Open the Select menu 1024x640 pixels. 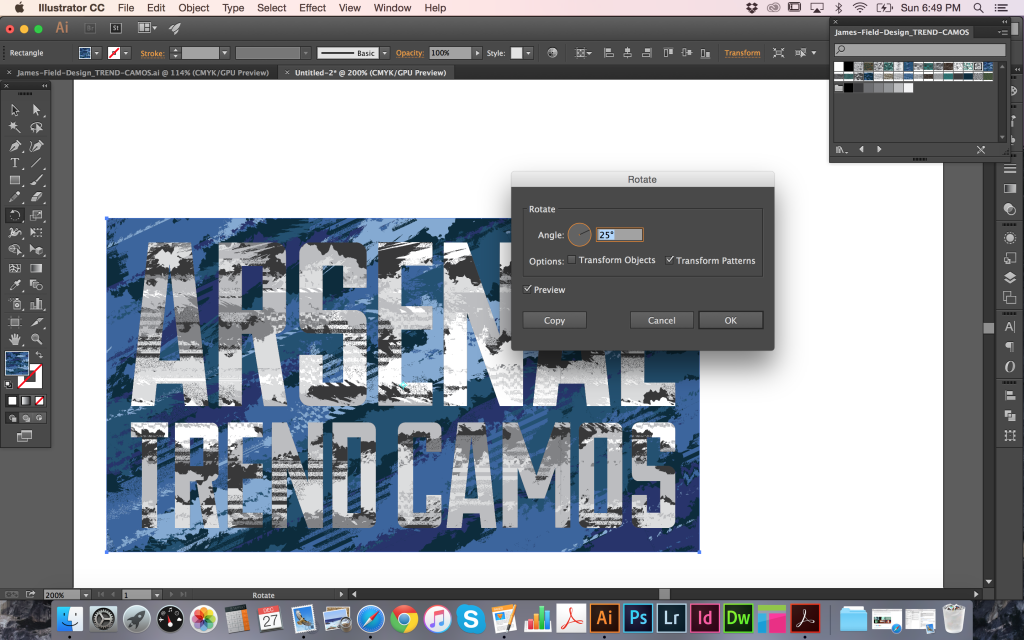(x=272, y=8)
